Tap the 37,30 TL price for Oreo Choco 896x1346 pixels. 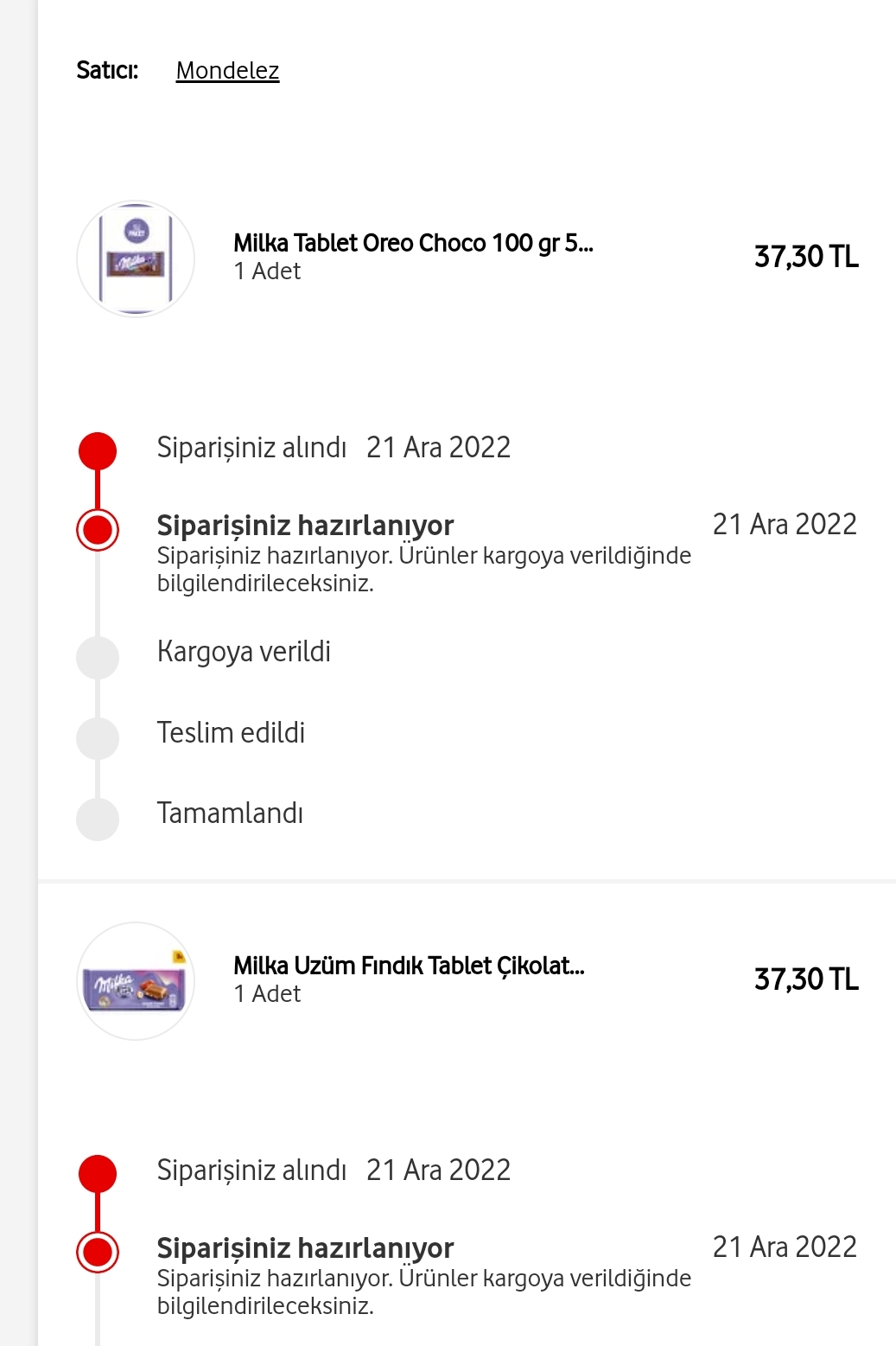click(806, 257)
